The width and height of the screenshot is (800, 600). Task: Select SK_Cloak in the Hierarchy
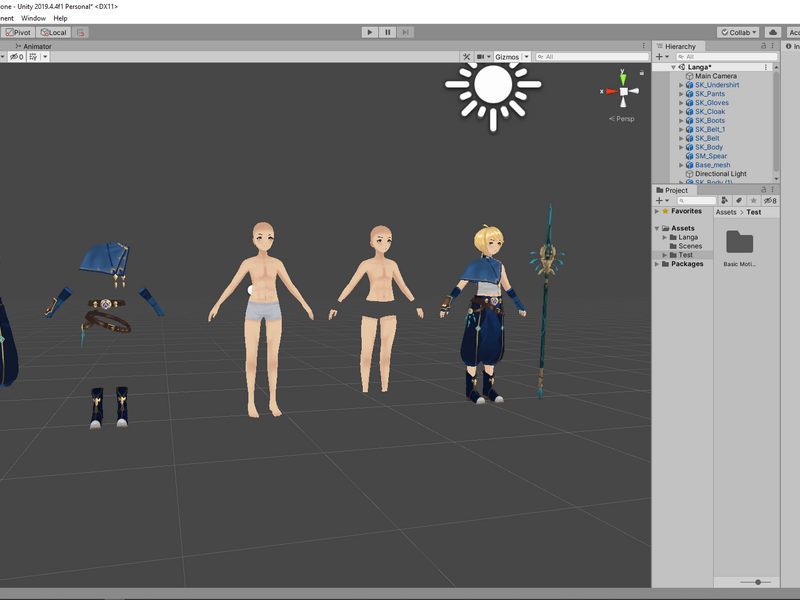point(710,112)
